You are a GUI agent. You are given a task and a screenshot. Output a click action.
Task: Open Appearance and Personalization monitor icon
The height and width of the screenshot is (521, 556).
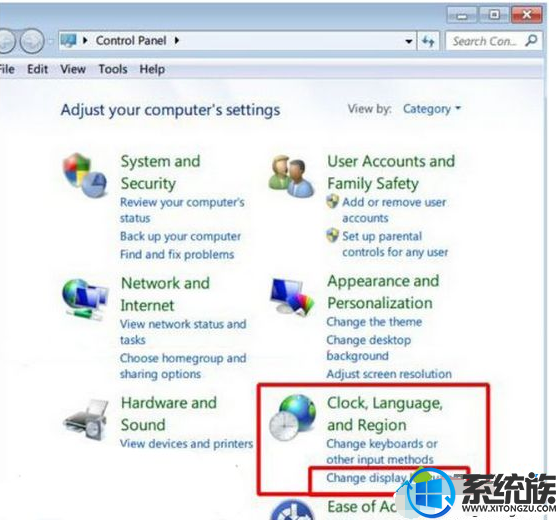pyautogui.click(x=292, y=296)
